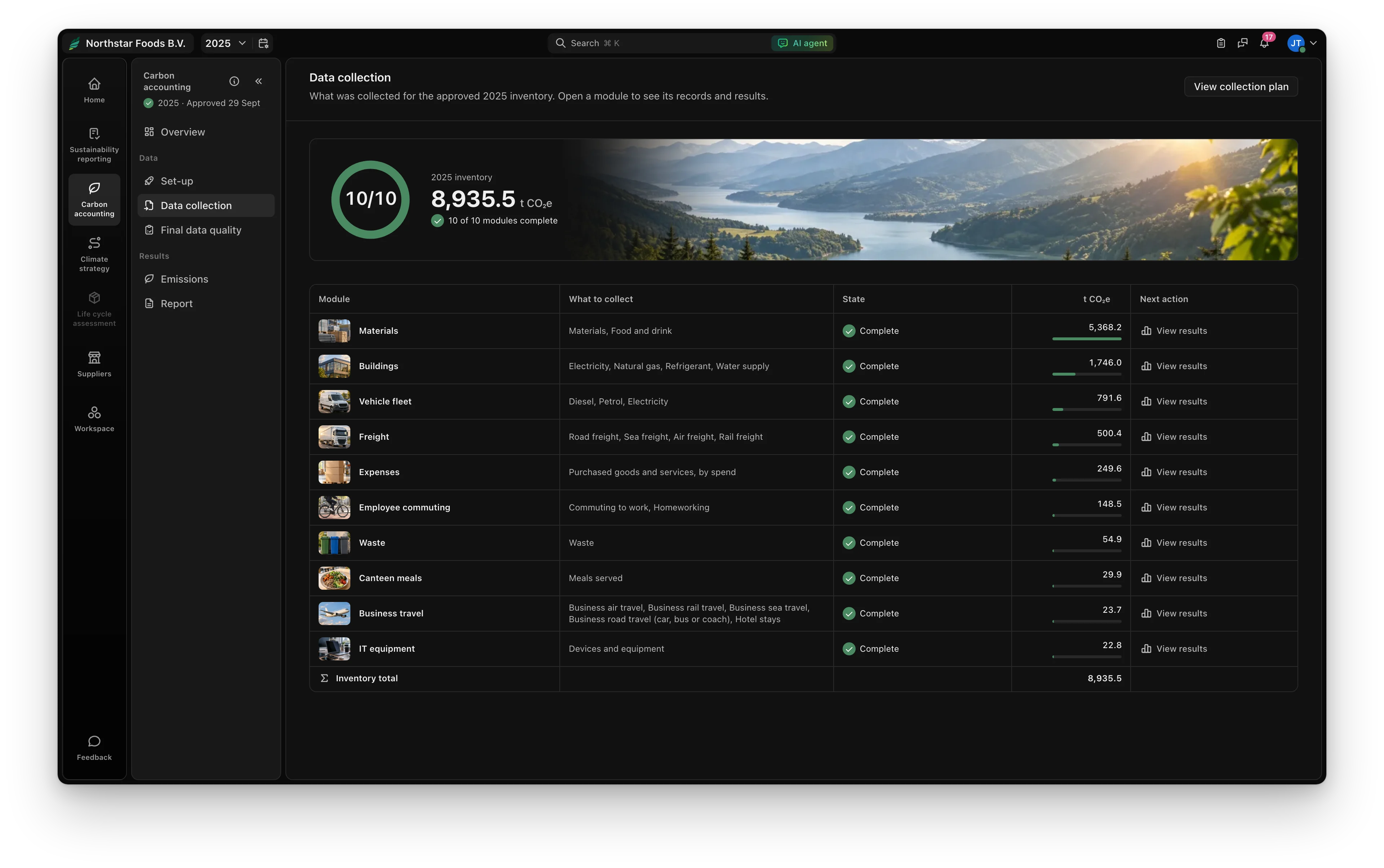This screenshot has height=868, width=1384.
Task: Expand the 2025 year dropdown
Action: point(226,43)
